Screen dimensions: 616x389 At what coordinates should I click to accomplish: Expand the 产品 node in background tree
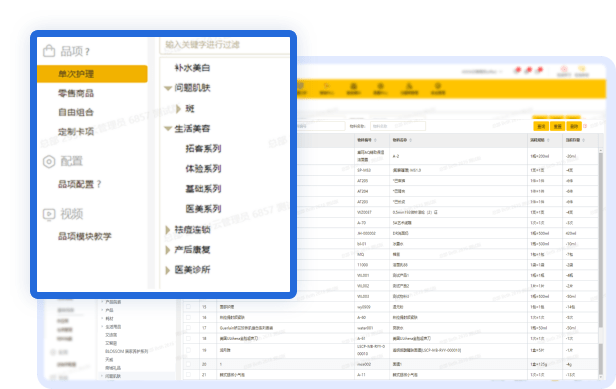[102, 310]
